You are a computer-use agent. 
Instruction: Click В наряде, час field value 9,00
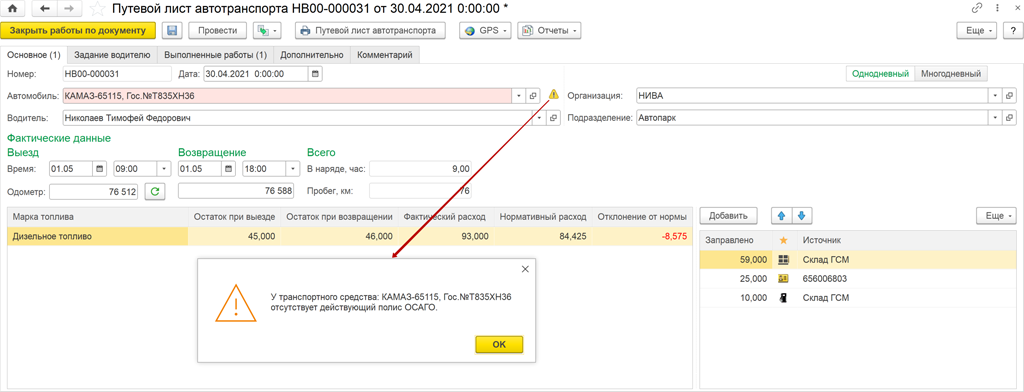[x=420, y=169]
